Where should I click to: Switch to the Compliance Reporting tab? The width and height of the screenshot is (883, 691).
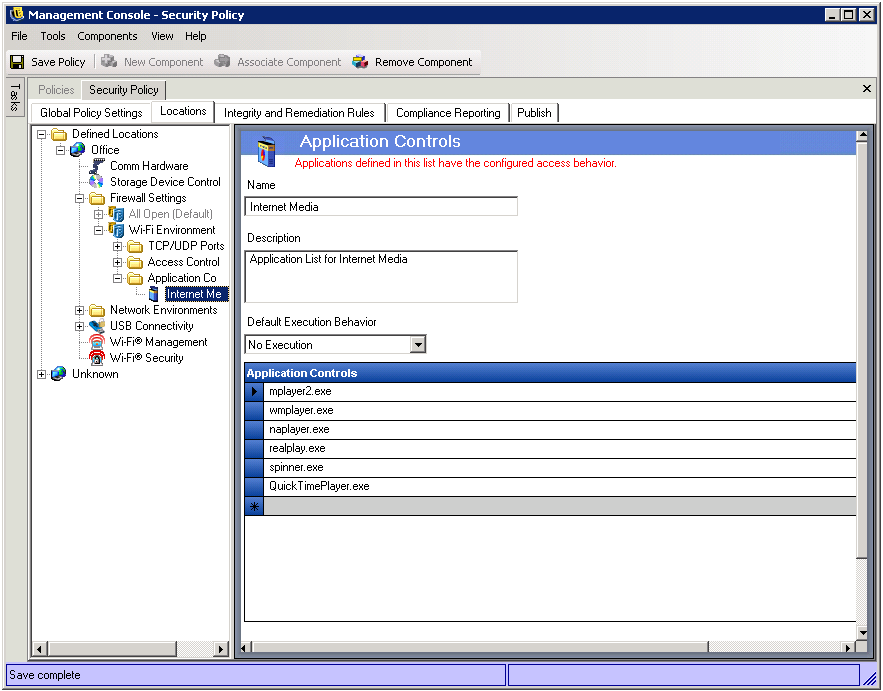coord(448,113)
